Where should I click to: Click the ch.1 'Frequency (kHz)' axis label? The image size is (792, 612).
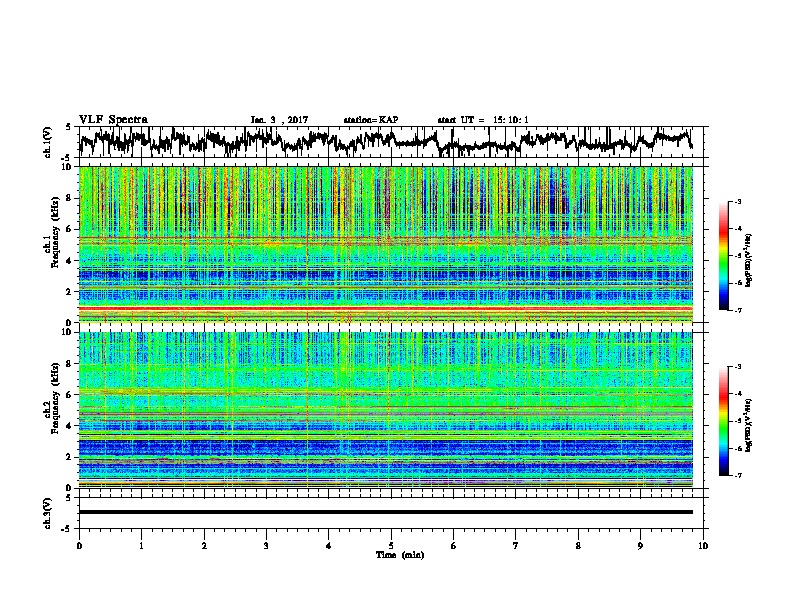click(x=55, y=234)
